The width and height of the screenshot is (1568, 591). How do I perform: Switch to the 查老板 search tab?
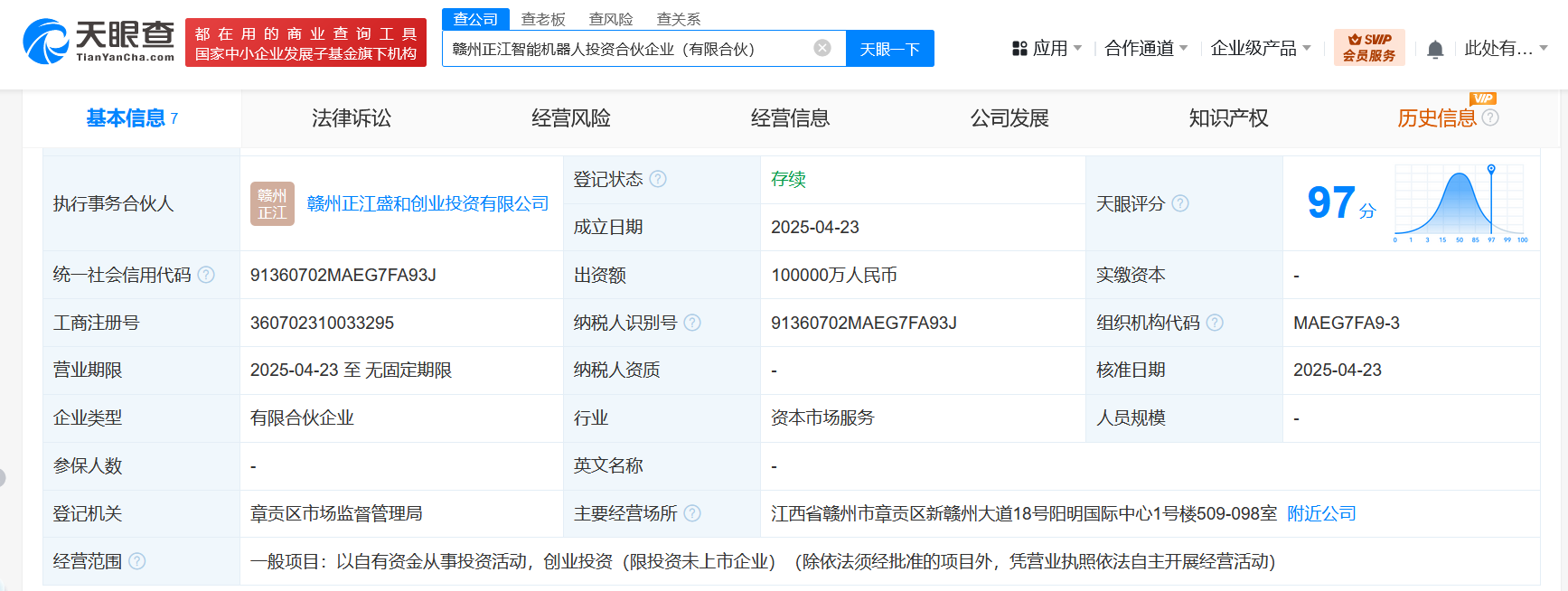[543, 19]
